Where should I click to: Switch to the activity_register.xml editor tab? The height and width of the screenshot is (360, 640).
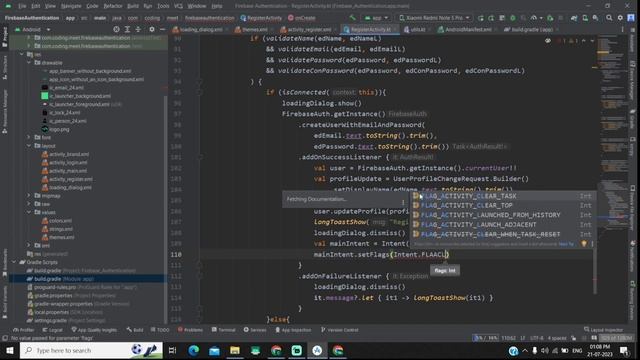click(x=308, y=29)
